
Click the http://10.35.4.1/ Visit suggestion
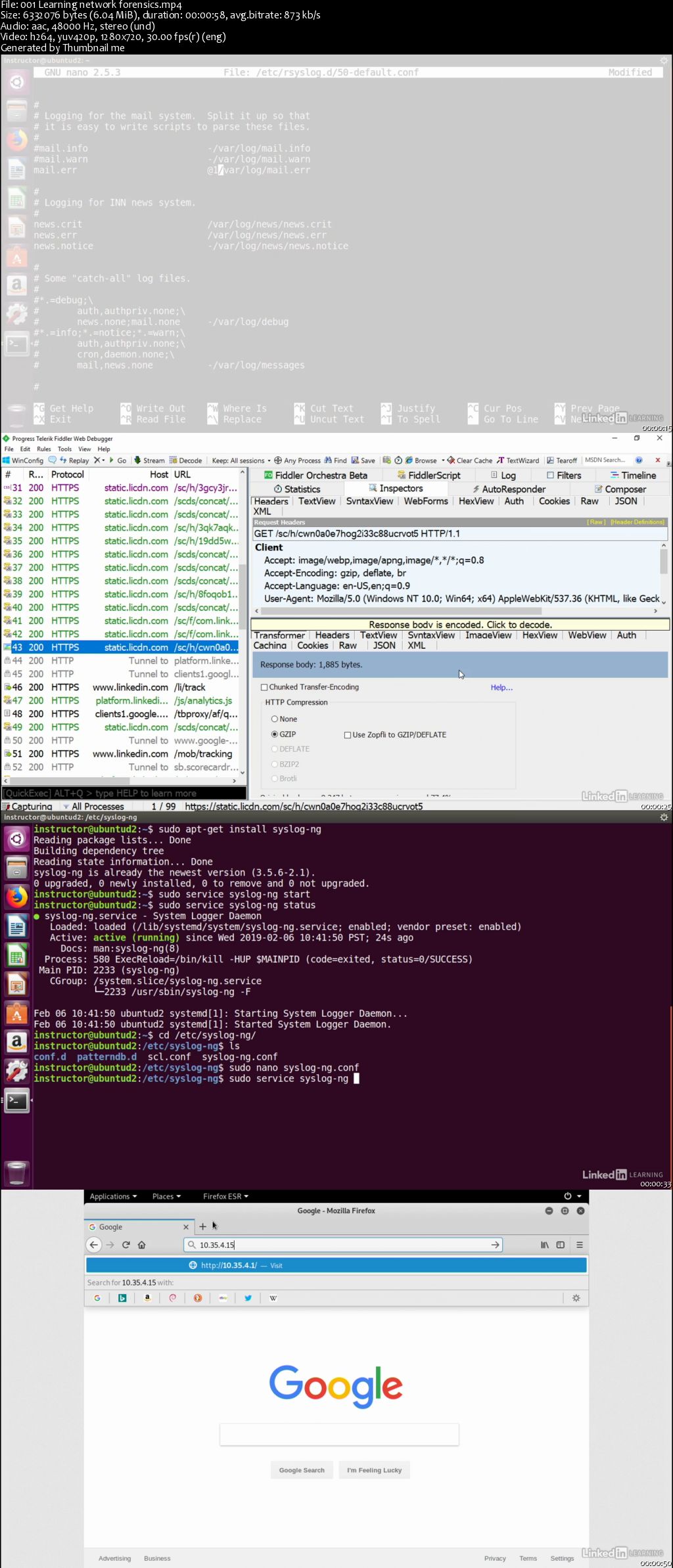click(x=336, y=1265)
